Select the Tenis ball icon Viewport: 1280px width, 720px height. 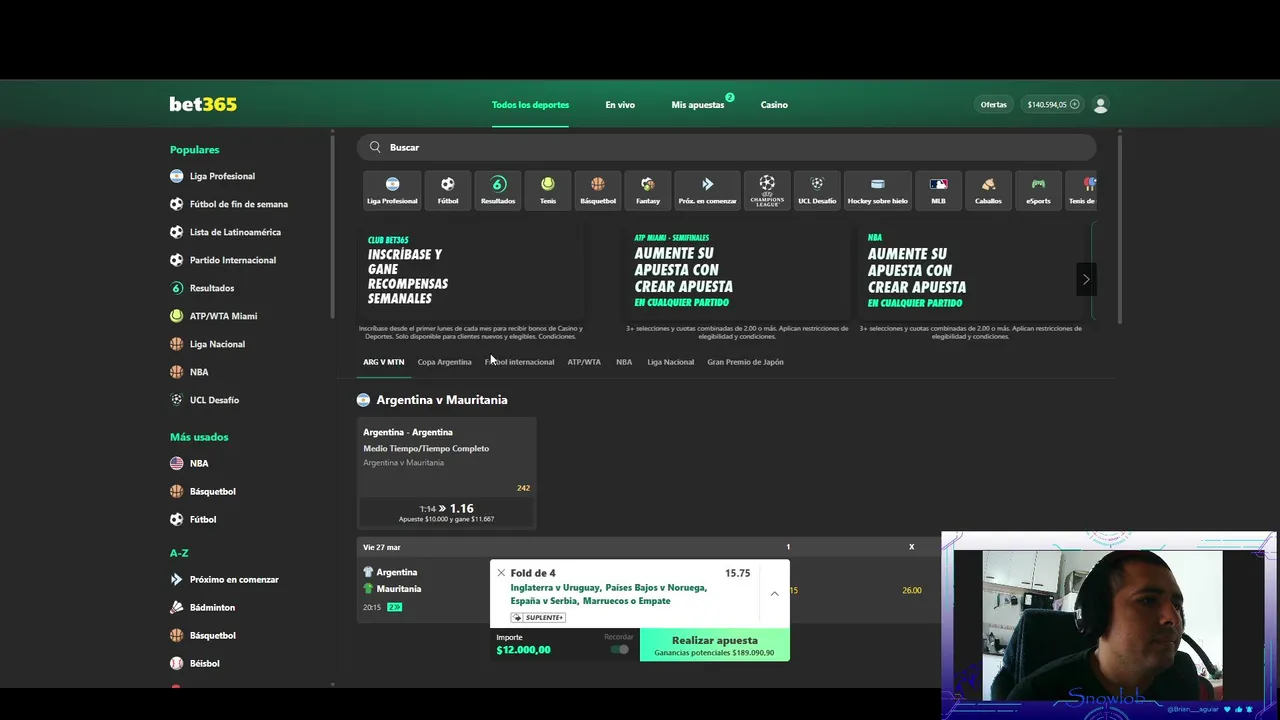coord(548,190)
